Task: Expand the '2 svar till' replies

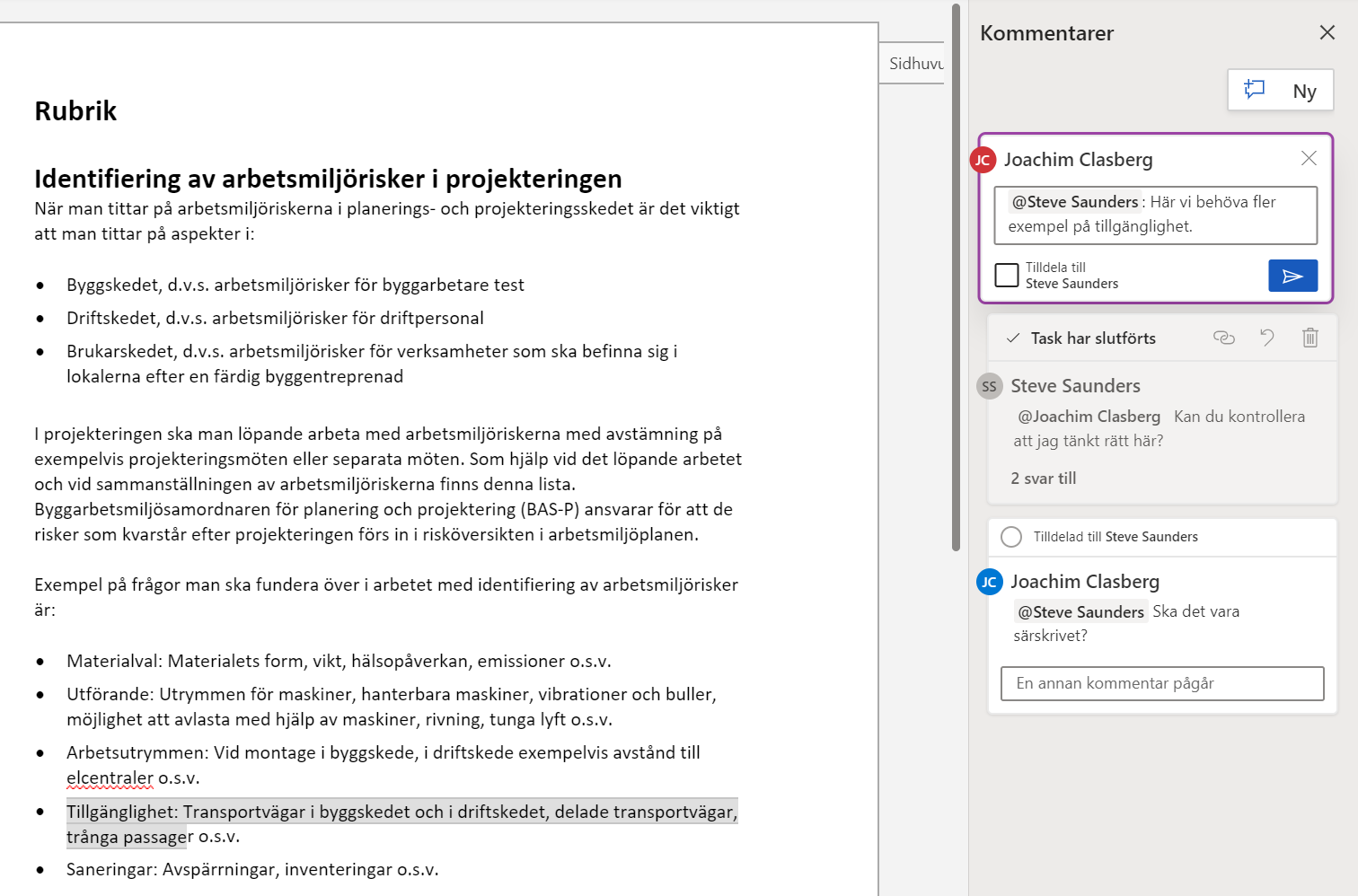Action: 1043,478
